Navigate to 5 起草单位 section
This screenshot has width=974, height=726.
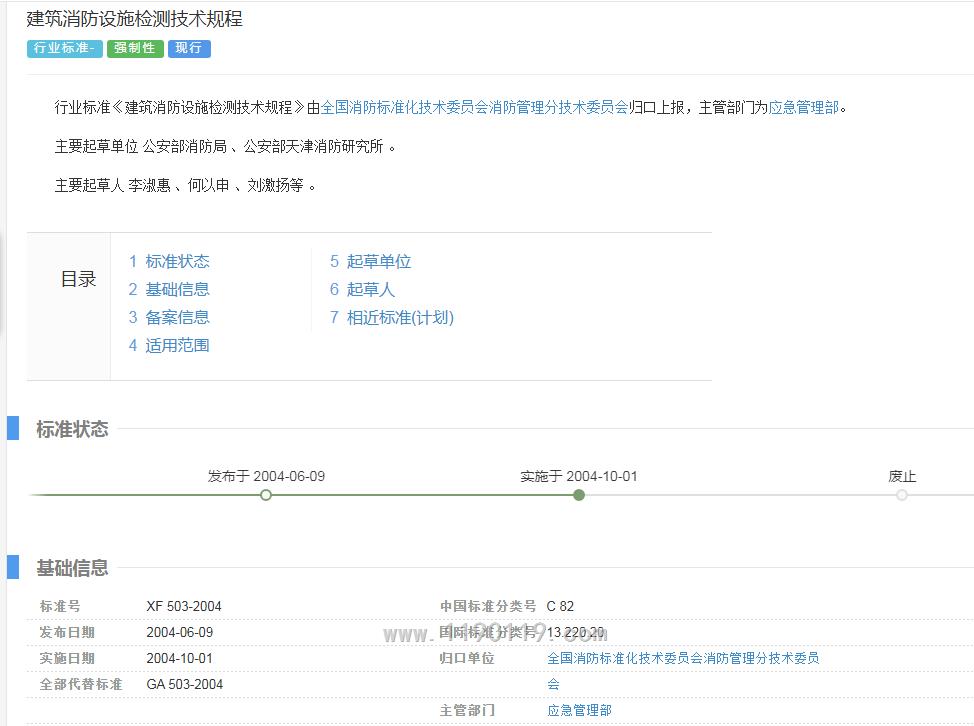point(371,262)
